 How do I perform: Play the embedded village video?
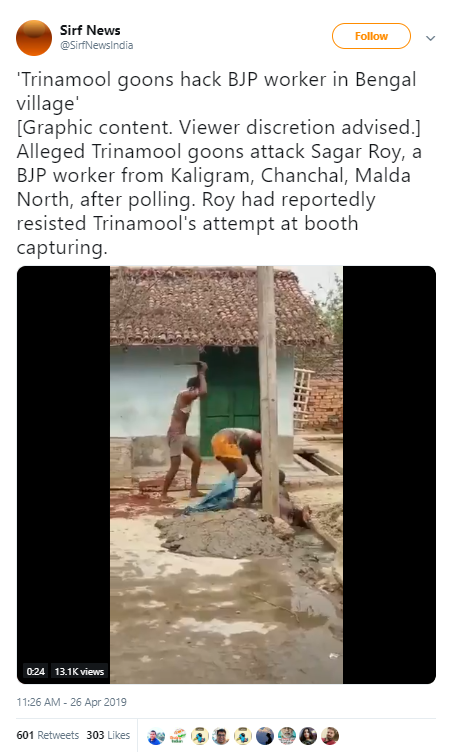tap(226, 475)
